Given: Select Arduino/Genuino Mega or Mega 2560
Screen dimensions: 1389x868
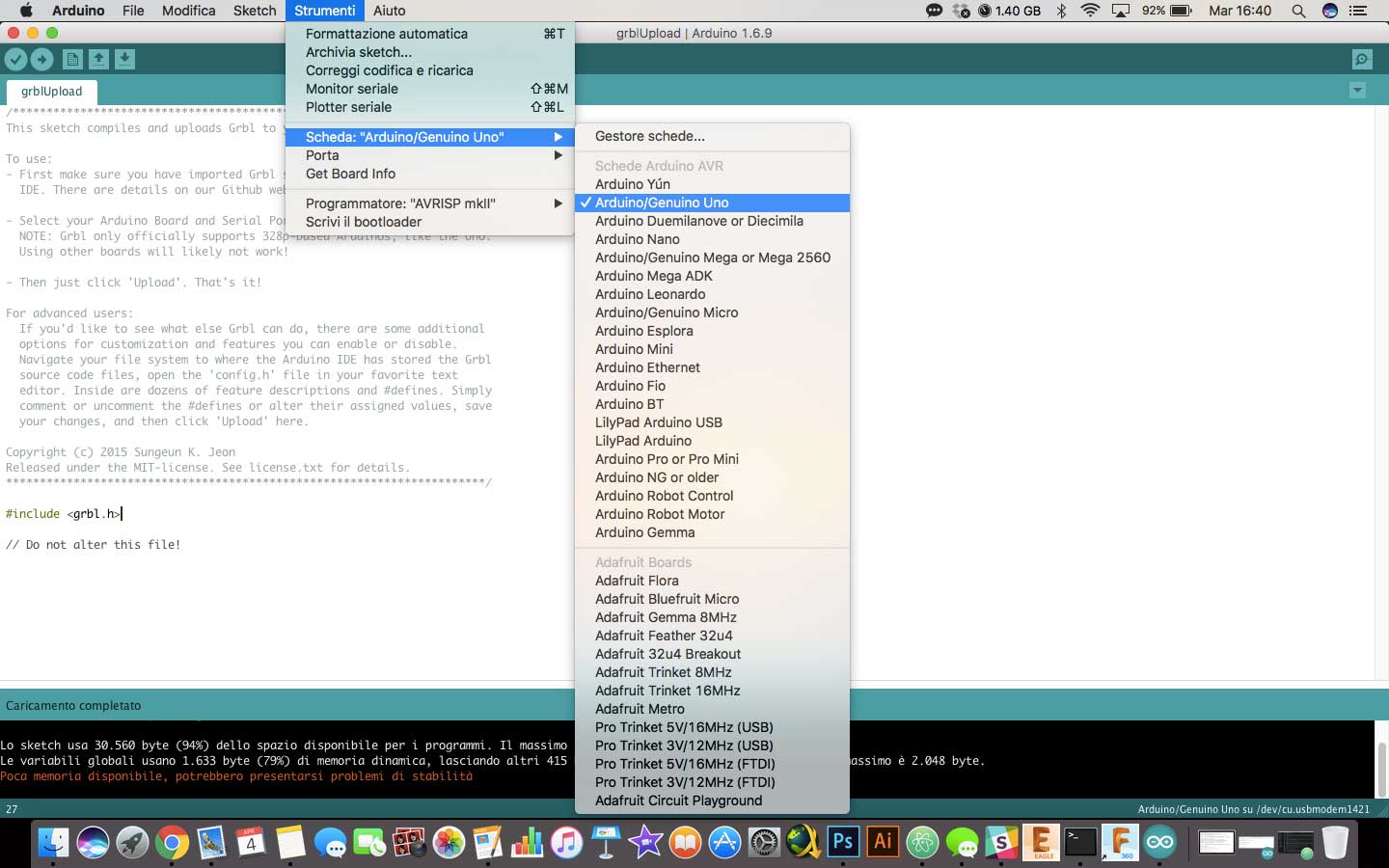Looking at the screenshot, I should pos(712,258).
